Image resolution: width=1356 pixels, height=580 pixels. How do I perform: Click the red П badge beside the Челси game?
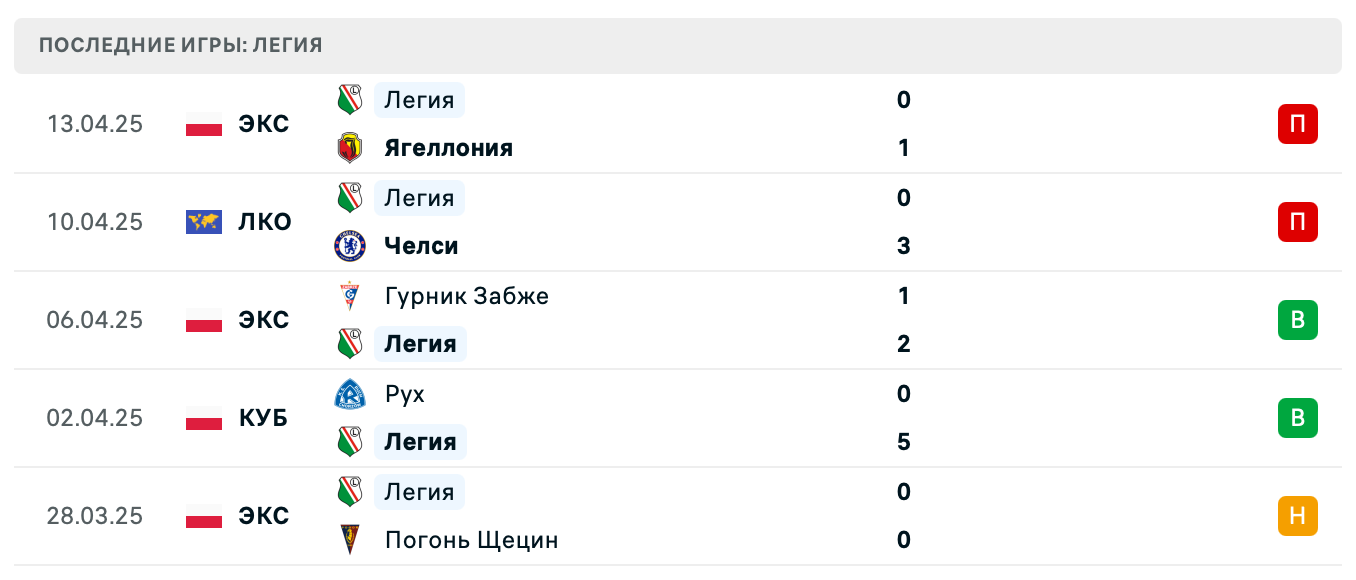pos(1298,222)
